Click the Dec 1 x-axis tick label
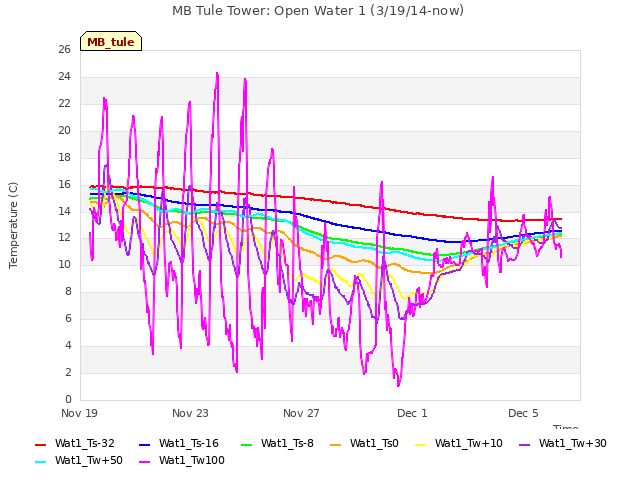Image resolution: width=640 pixels, height=480 pixels. [412, 413]
